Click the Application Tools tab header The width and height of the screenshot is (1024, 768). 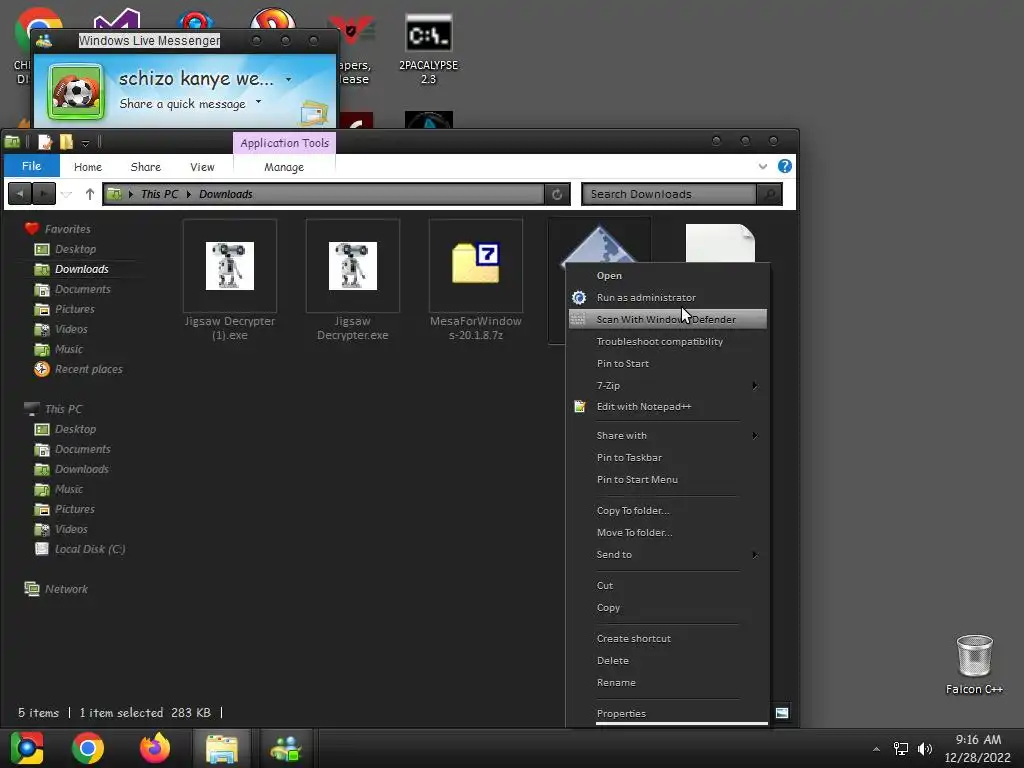coord(284,143)
